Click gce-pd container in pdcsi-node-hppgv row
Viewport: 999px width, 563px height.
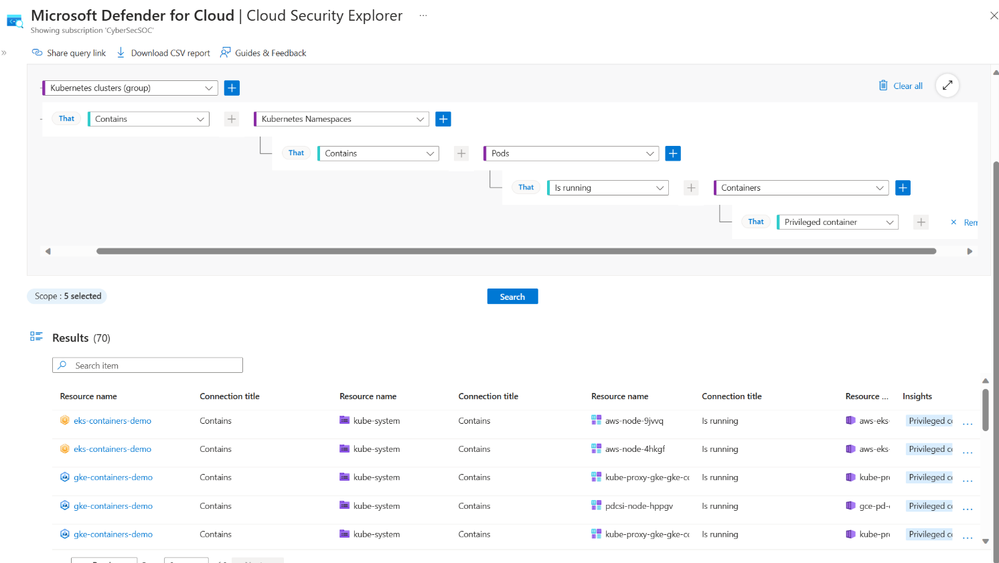[x=874, y=506]
